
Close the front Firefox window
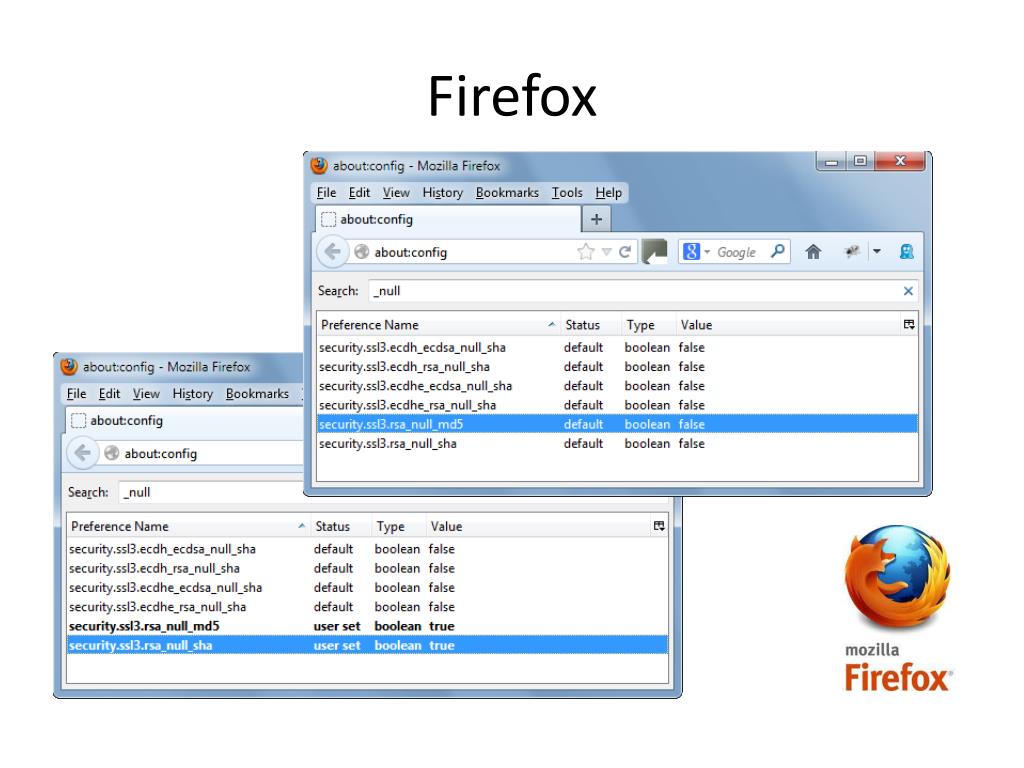point(900,161)
